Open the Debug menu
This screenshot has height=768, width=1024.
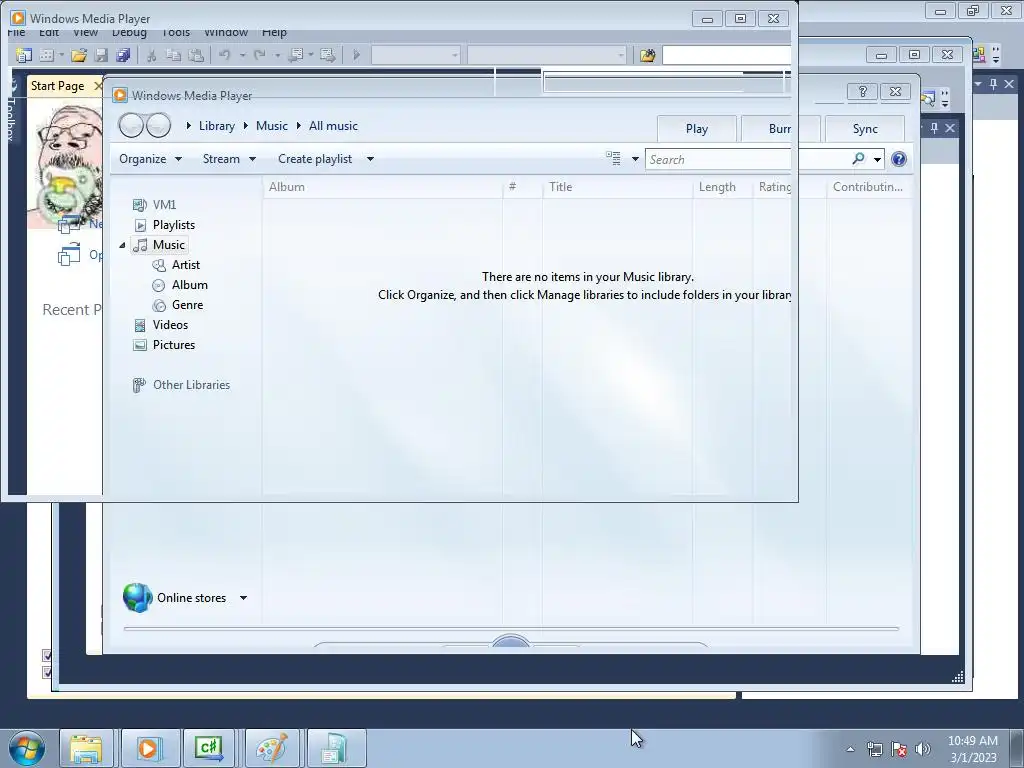129,32
